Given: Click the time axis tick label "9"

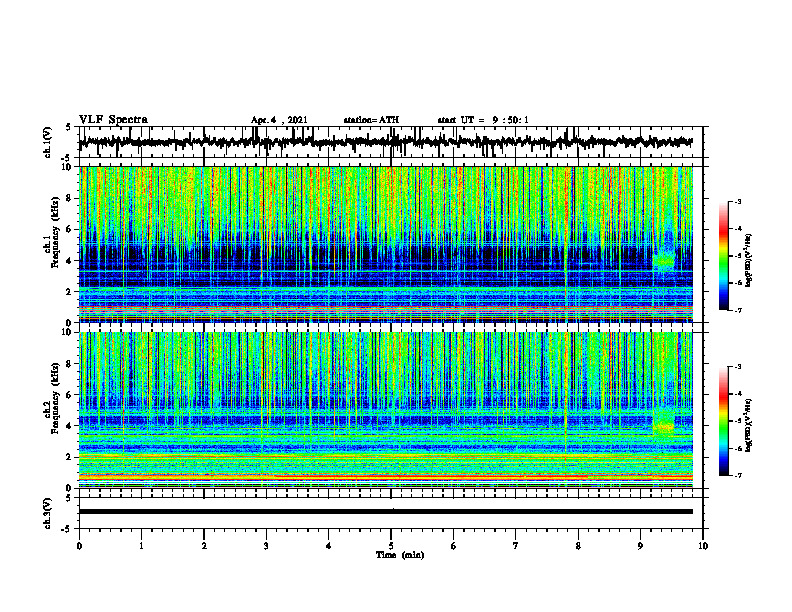Looking at the screenshot, I should [640, 546].
